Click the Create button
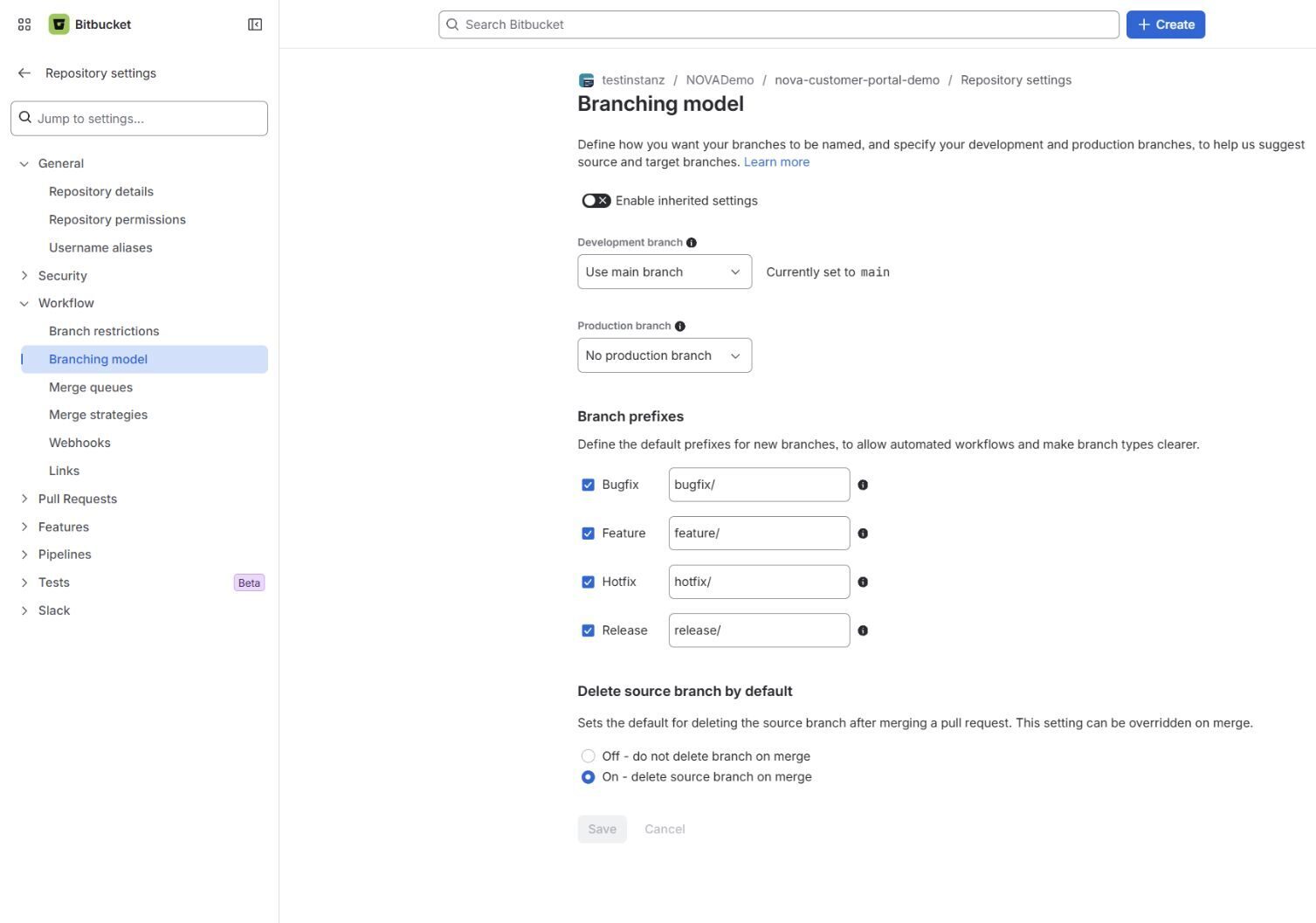The image size is (1316, 923). point(1166,24)
